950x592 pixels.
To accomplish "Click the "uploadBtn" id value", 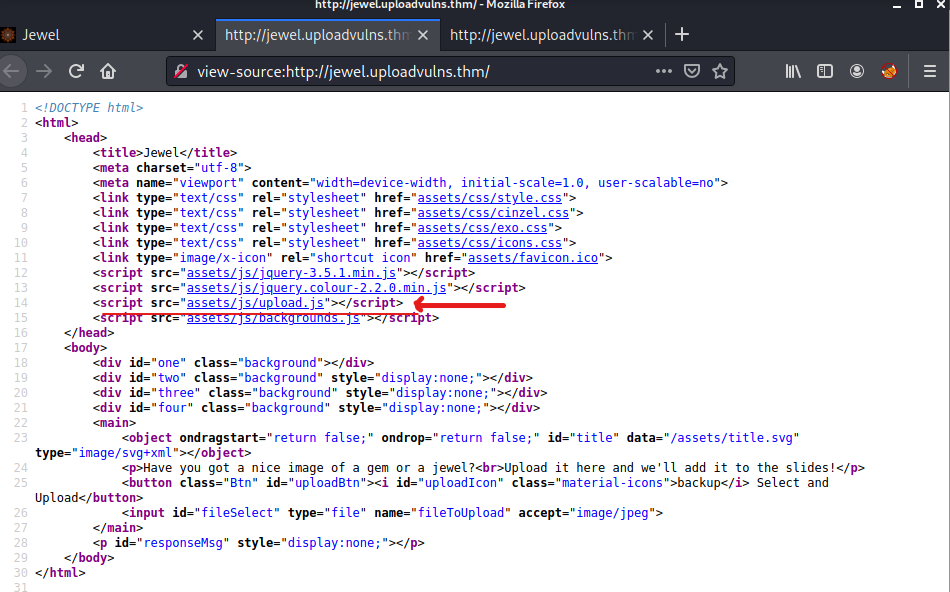I will click(327, 483).
